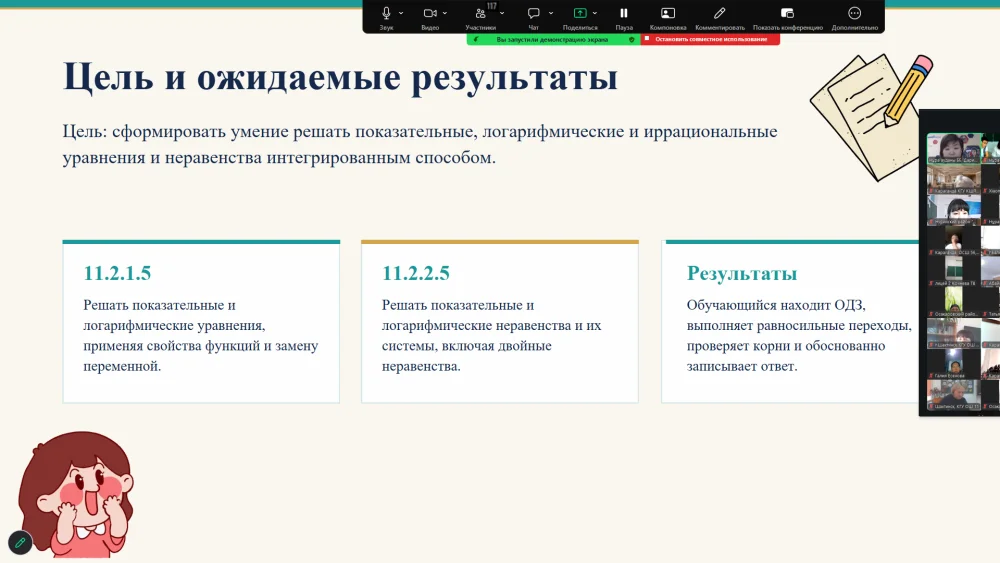
Task: Click the paragraph starting 'Цель: сформировать умение'
Action: tap(420, 144)
